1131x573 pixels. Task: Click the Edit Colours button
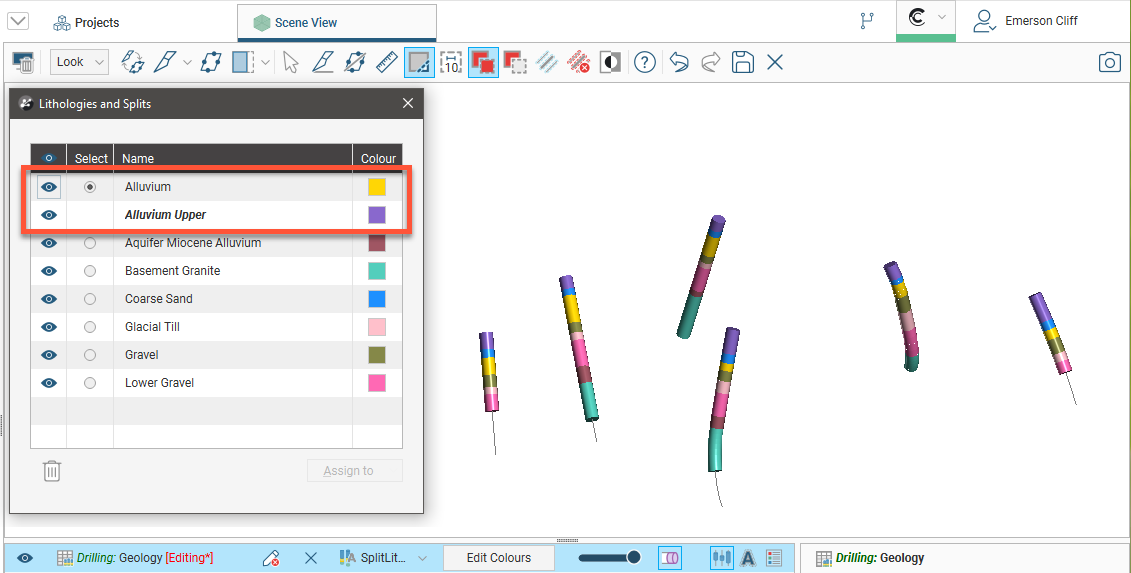click(x=498, y=558)
